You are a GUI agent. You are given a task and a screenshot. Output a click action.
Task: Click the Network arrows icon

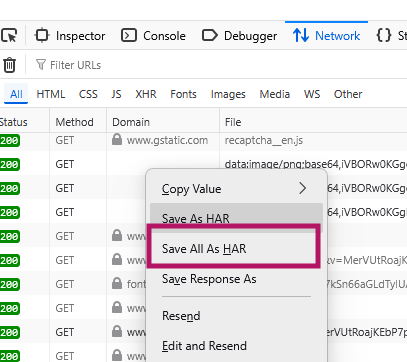point(301,35)
